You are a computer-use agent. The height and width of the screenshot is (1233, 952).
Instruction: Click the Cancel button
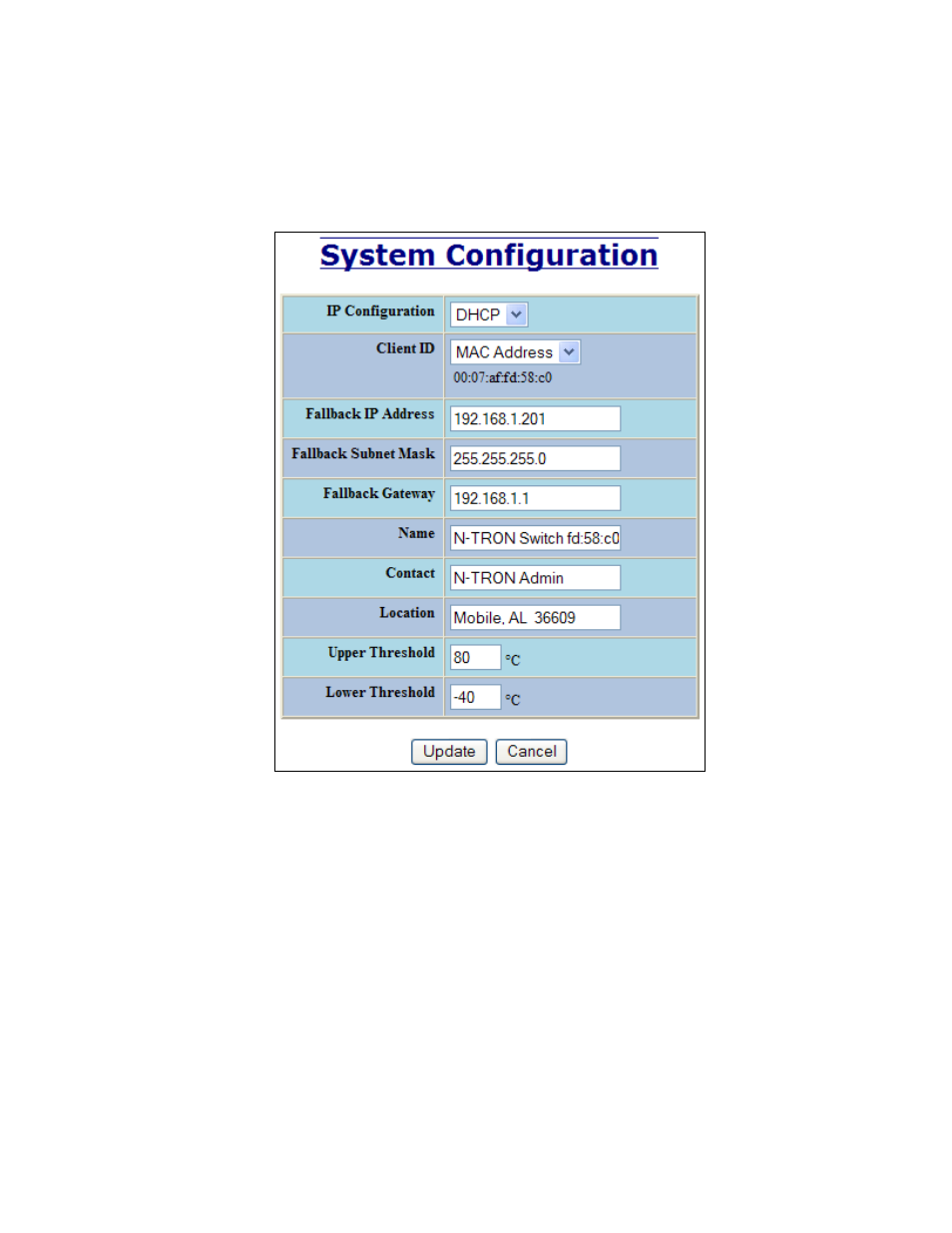pos(532,752)
